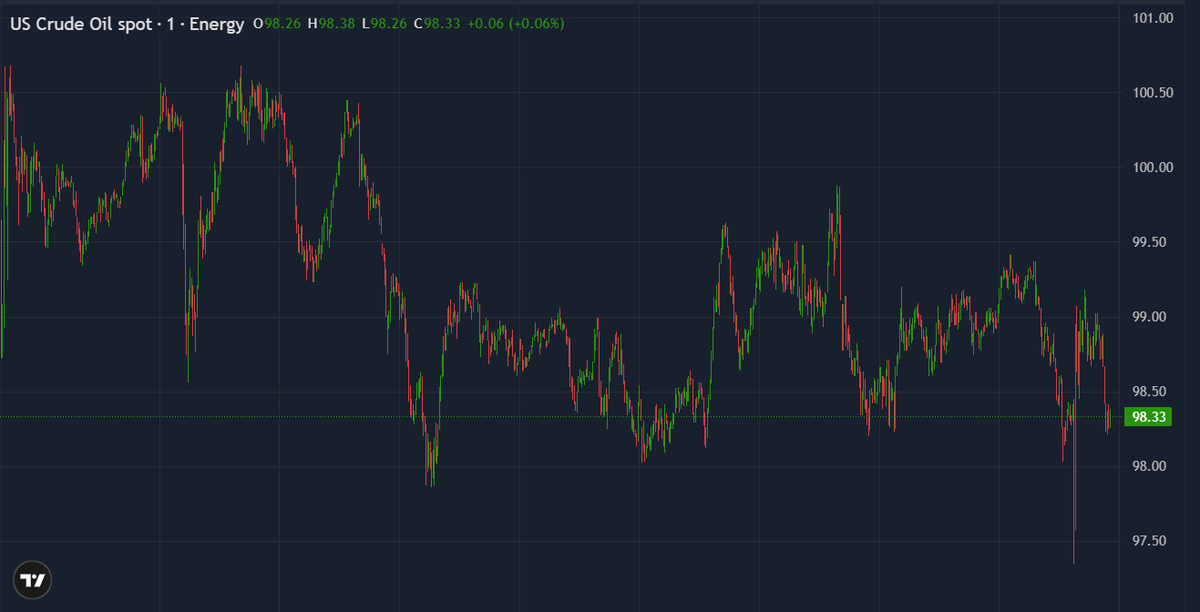Click the candlestick at the chart's highest peak

tap(240, 80)
